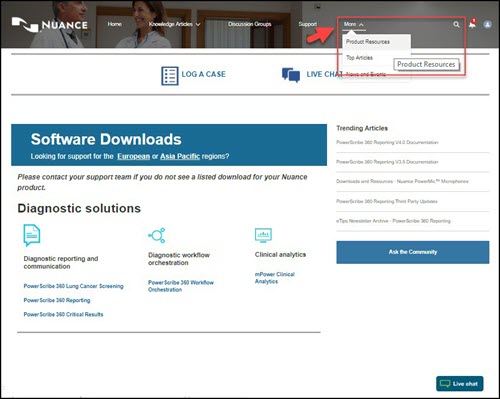Click the Software Downloads banner title
Image resolution: width=500 pixels, height=399 pixels.
106,139
